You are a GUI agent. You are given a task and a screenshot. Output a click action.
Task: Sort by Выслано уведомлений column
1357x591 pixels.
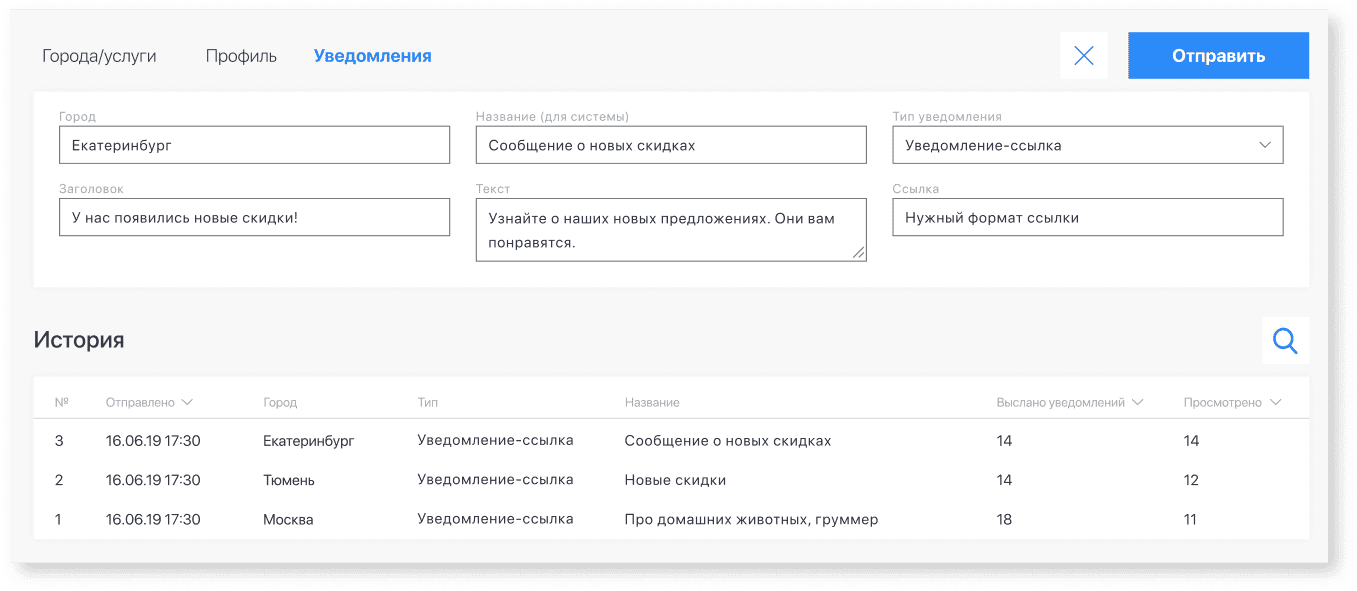pos(1068,402)
